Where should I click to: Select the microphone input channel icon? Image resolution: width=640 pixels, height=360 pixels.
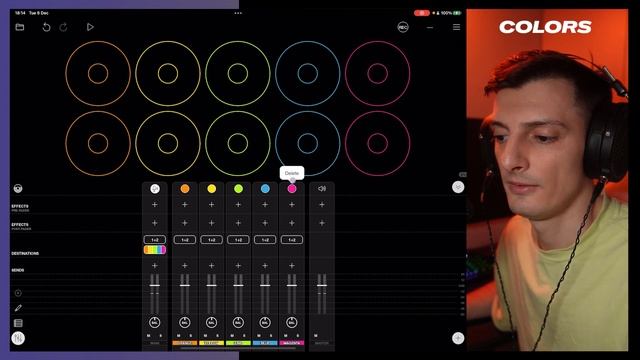pyautogui.click(x=155, y=189)
